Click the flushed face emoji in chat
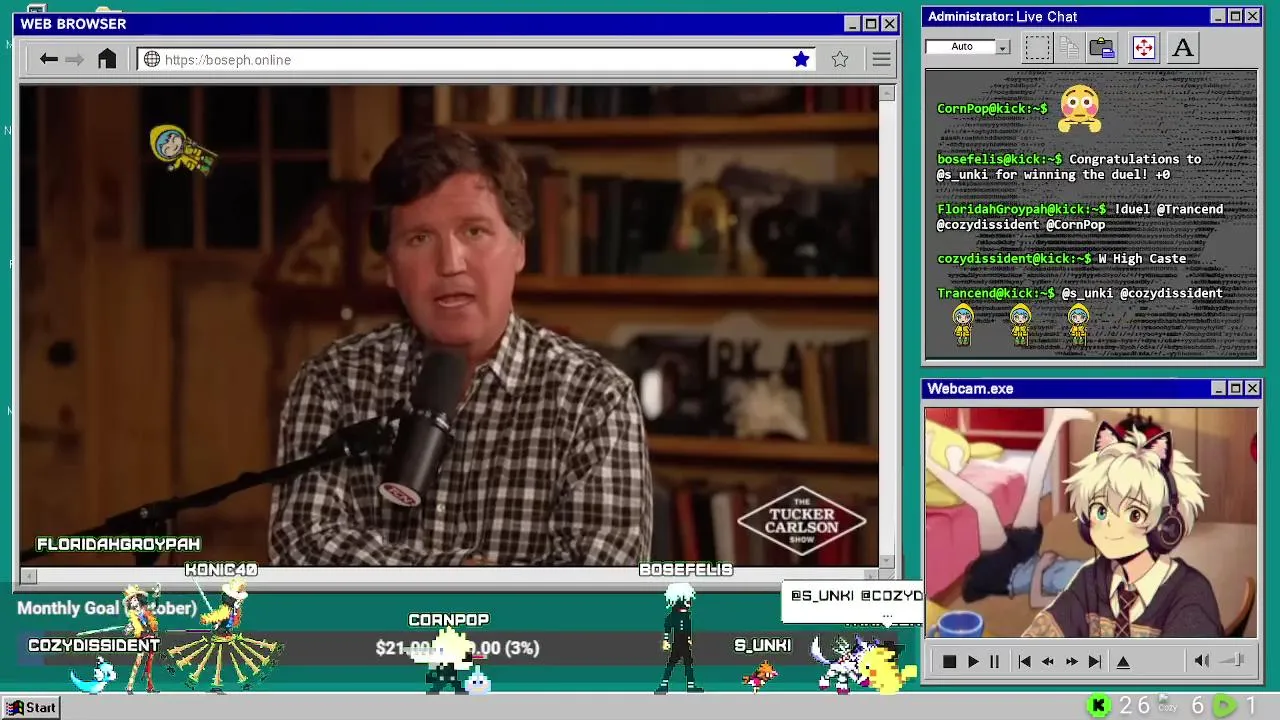This screenshot has width=1280, height=720. tap(1079, 109)
